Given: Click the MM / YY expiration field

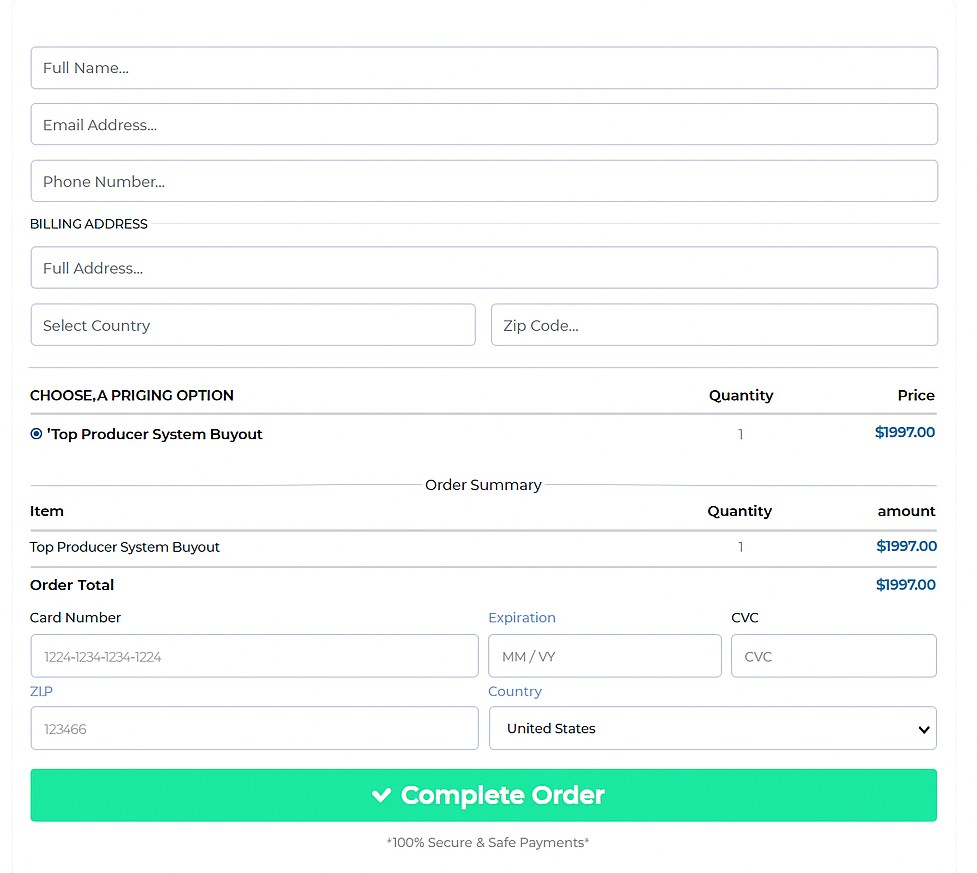Looking at the screenshot, I should [x=604, y=657].
